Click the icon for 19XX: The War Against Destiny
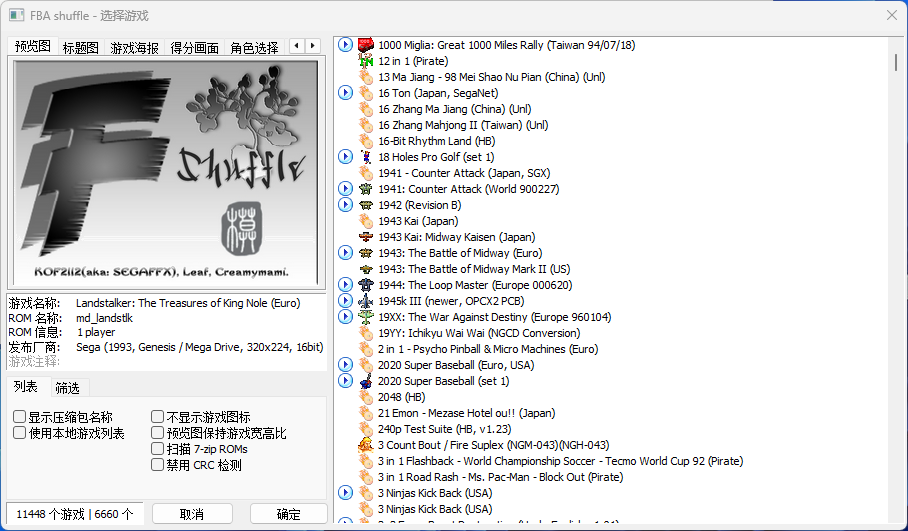The height and width of the screenshot is (531, 908). point(366,317)
